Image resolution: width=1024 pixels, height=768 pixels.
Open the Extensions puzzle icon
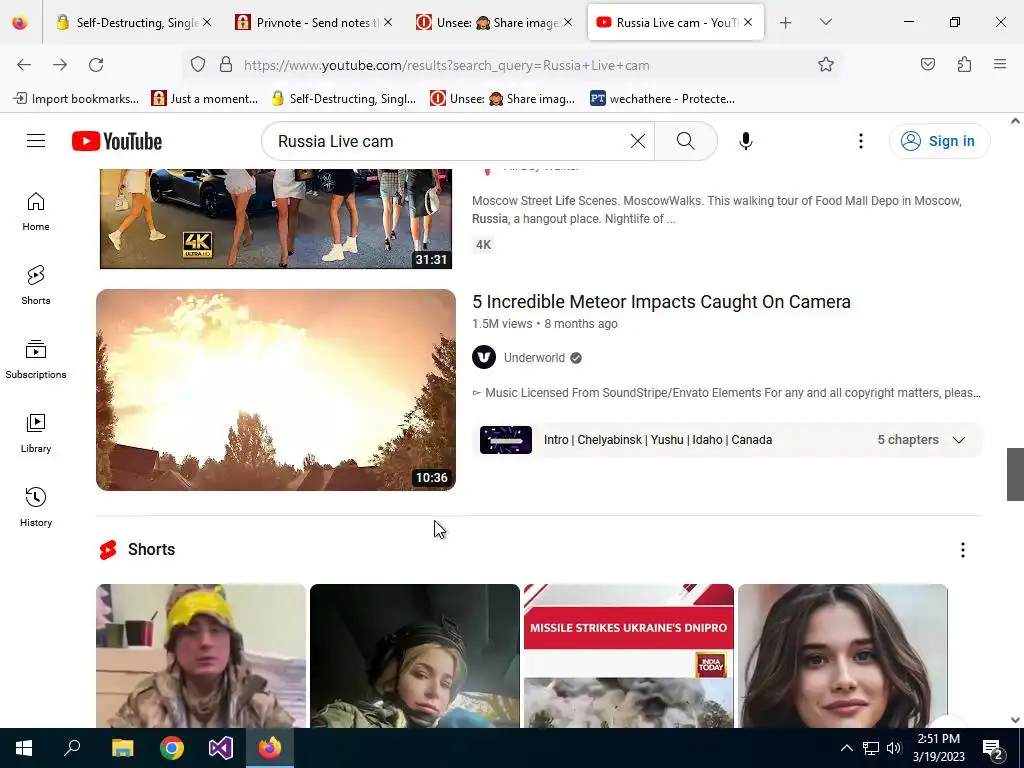964,65
